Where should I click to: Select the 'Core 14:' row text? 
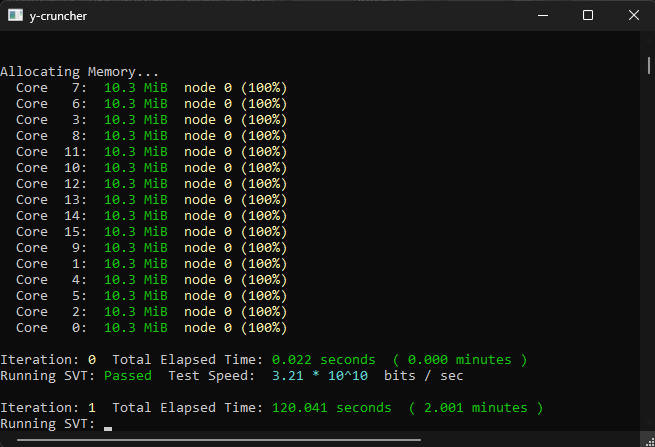[152, 216]
